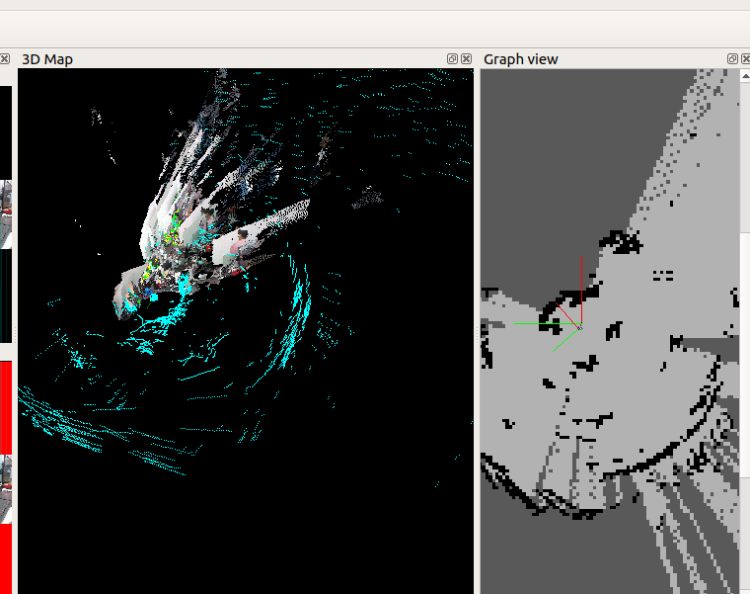Click the tip of the red vertical axis line

click(x=582, y=258)
